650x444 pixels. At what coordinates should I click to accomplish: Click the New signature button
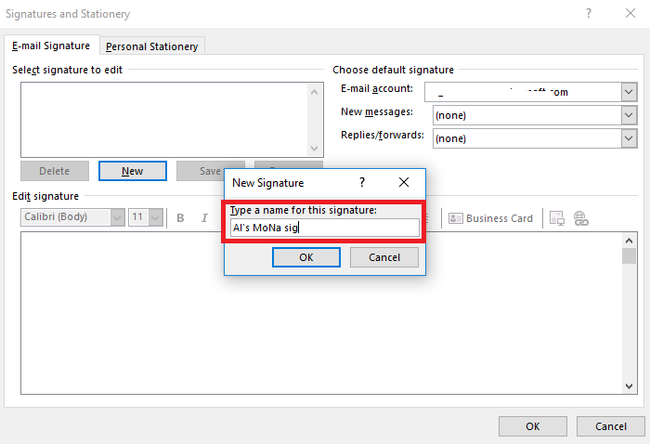click(132, 171)
